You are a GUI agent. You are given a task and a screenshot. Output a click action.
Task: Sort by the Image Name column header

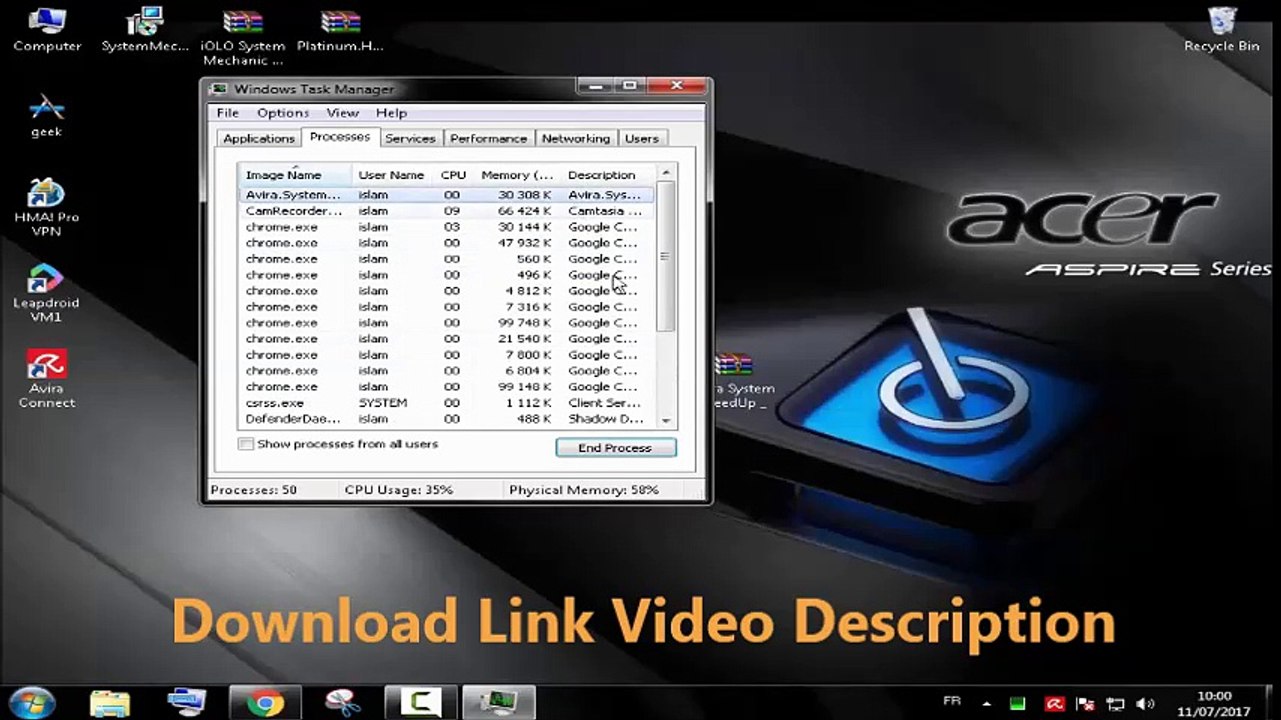click(x=295, y=175)
